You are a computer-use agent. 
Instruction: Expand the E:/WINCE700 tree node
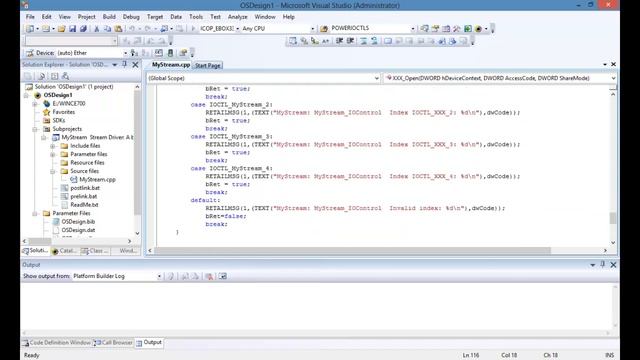(35, 104)
